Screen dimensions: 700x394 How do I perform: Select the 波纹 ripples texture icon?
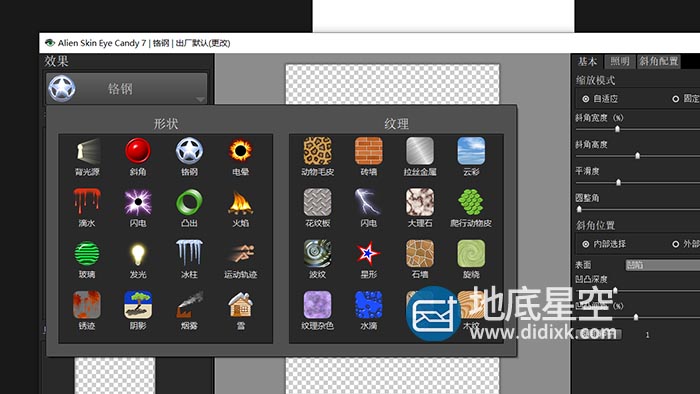pyautogui.click(x=317, y=254)
